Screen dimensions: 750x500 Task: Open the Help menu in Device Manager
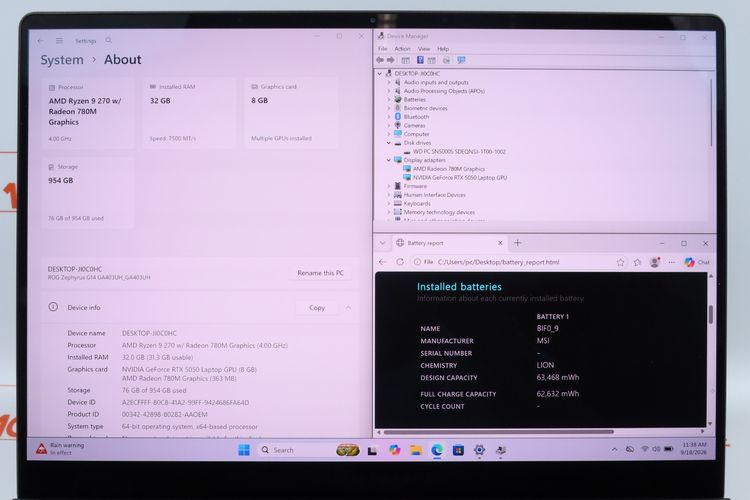tap(443, 49)
